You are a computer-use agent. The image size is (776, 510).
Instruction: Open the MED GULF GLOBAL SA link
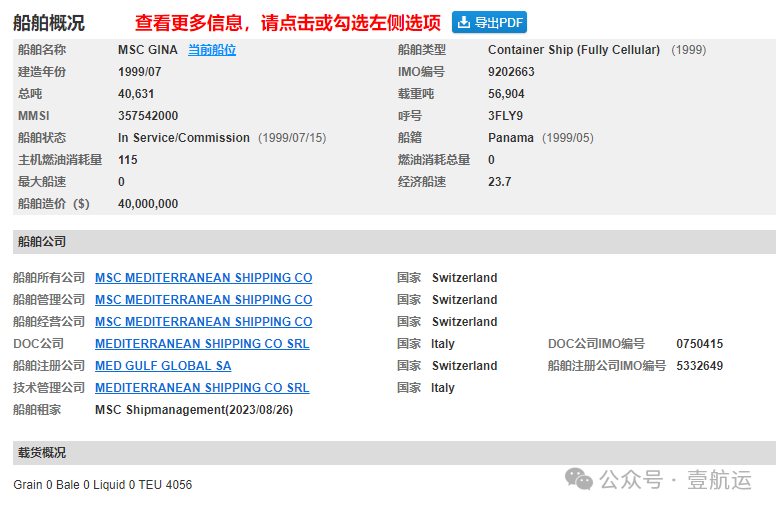(x=163, y=366)
